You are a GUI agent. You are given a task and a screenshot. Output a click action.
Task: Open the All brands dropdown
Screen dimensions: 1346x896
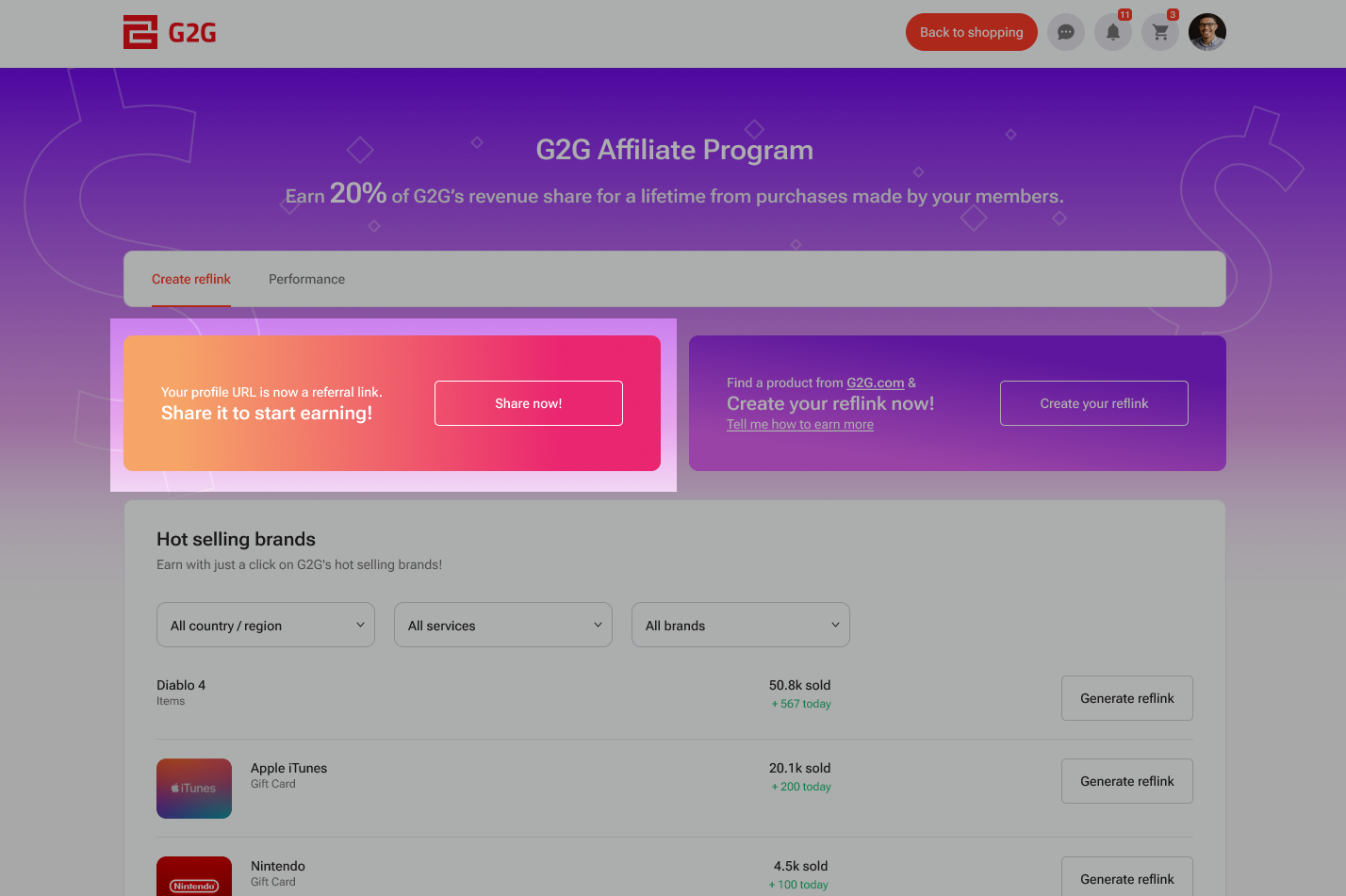(x=740, y=624)
